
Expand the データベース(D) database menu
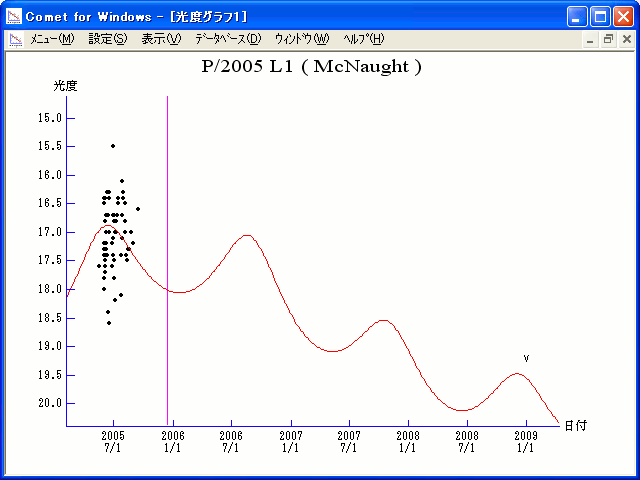(227, 39)
